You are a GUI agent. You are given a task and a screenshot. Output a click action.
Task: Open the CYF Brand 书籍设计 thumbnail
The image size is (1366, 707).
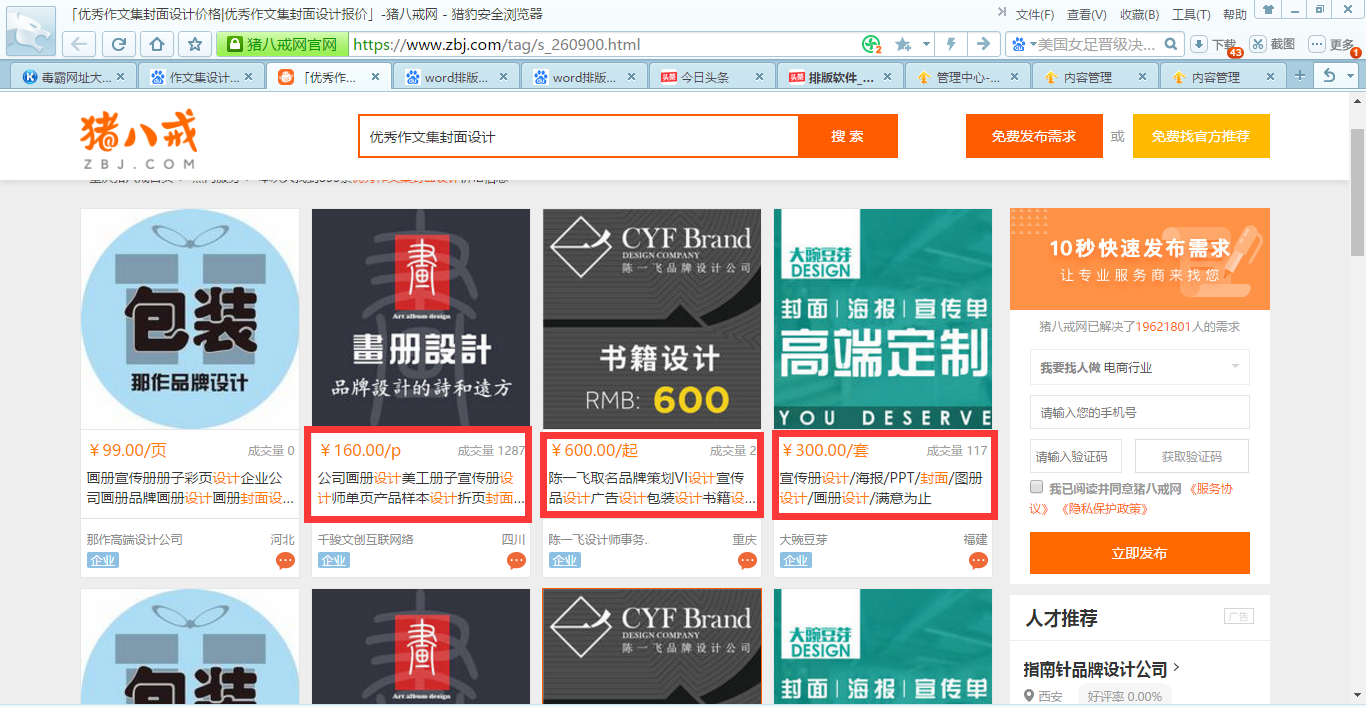(652, 319)
